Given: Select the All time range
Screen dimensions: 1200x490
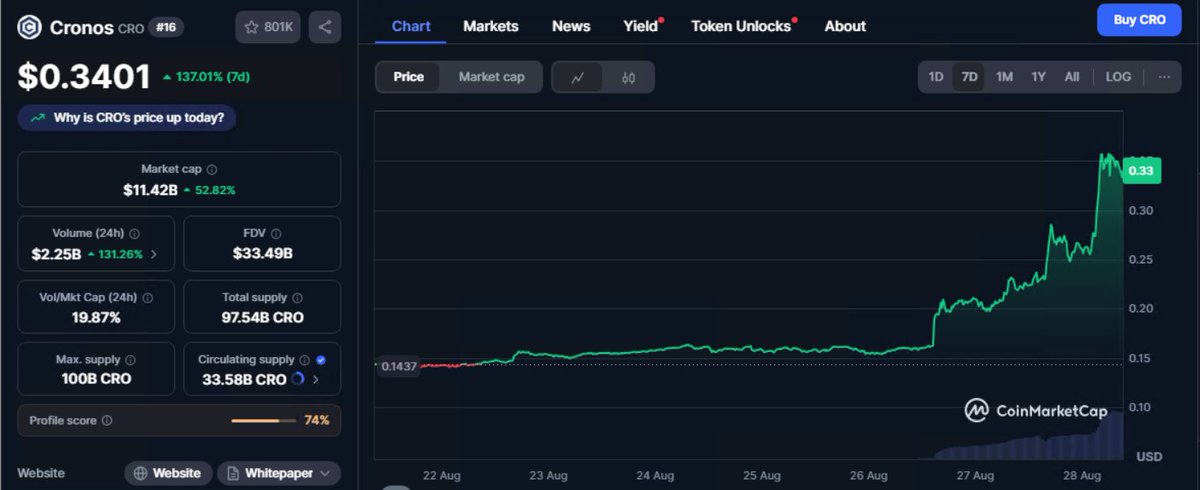Looking at the screenshot, I should click(x=1071, y=77).
